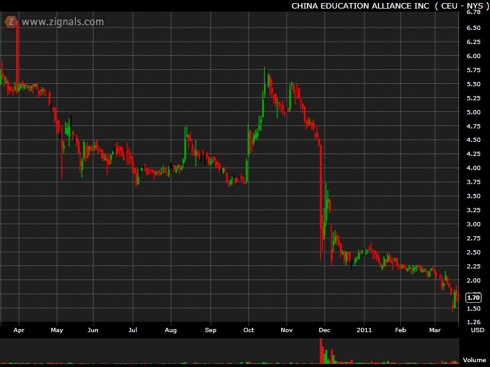490x367 pixels.
Task: Select the Feb axis marker
Action: coord(400,330)
